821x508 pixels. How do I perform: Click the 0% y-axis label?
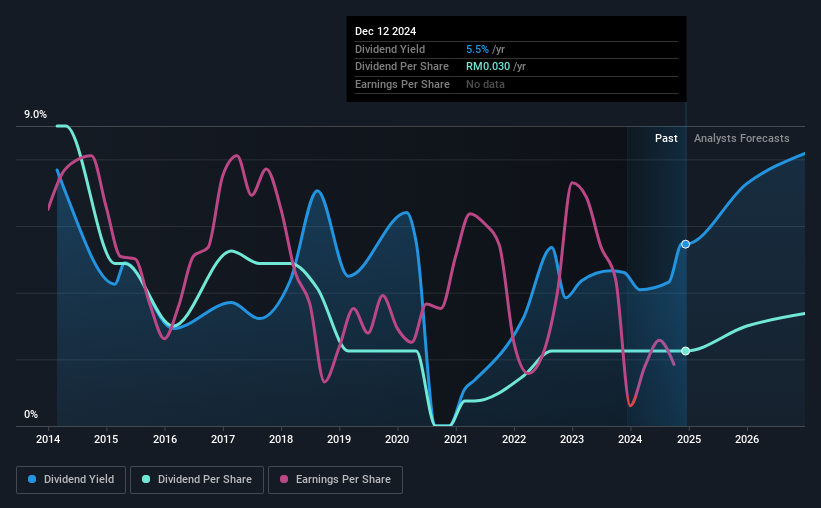coord(31,414)
